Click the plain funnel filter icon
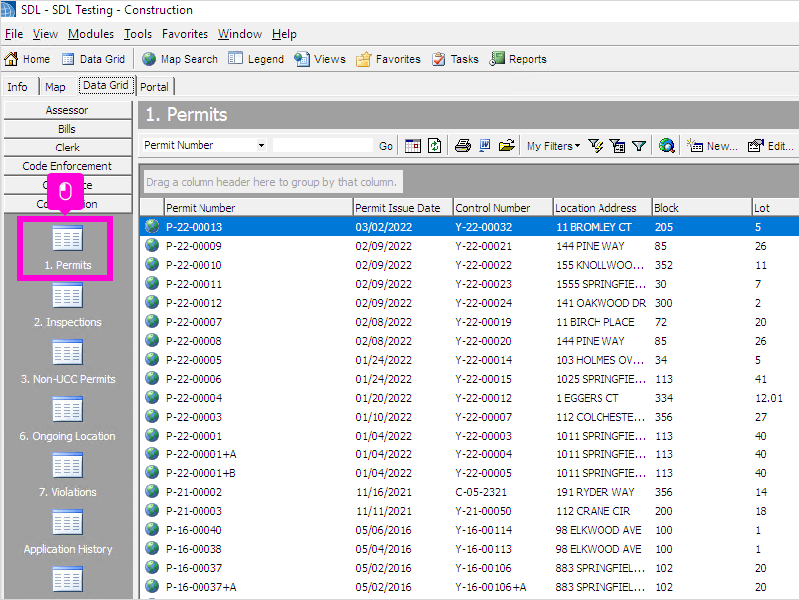Image resolution: width=800 pixels, height=600 pixels. click(639, 146)
